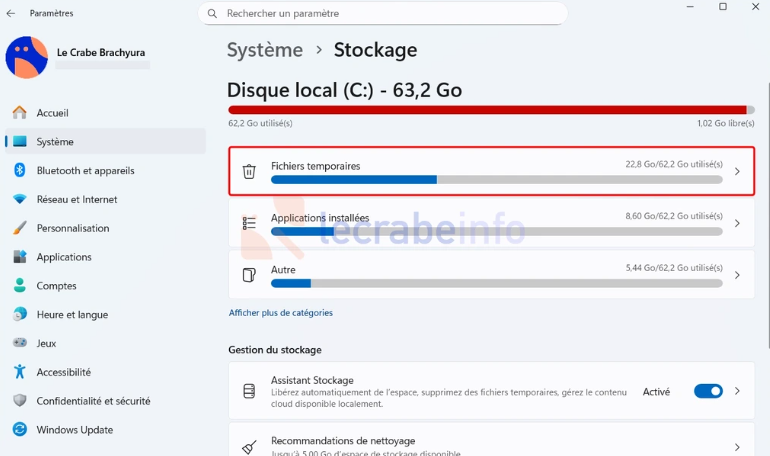Go to Windows Update in sidebar
The width and height of the screenshot is (770, 456).
[75, 430]
